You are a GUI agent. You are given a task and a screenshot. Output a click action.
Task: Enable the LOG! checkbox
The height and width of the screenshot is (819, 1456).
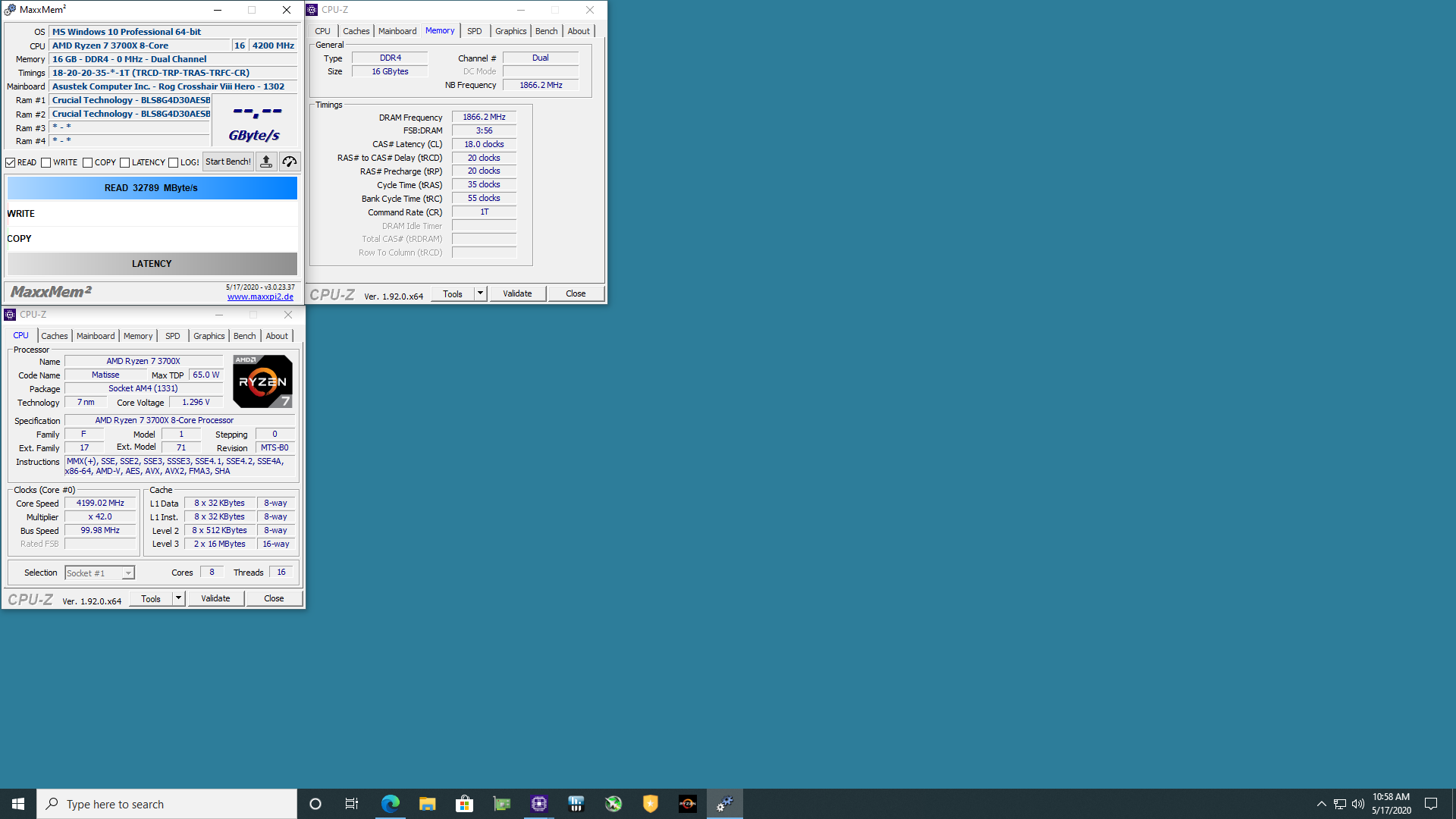coord(174,162)
